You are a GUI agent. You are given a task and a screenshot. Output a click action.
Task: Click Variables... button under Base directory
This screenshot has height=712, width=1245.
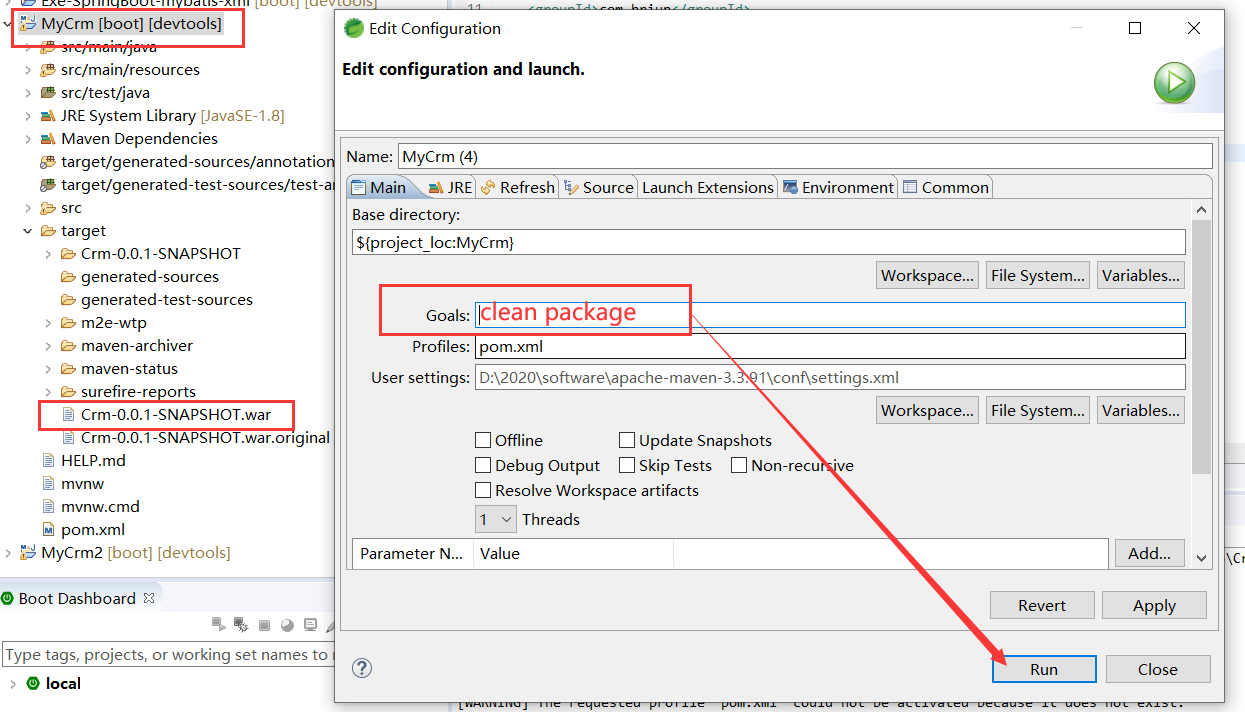[1141, 275]
